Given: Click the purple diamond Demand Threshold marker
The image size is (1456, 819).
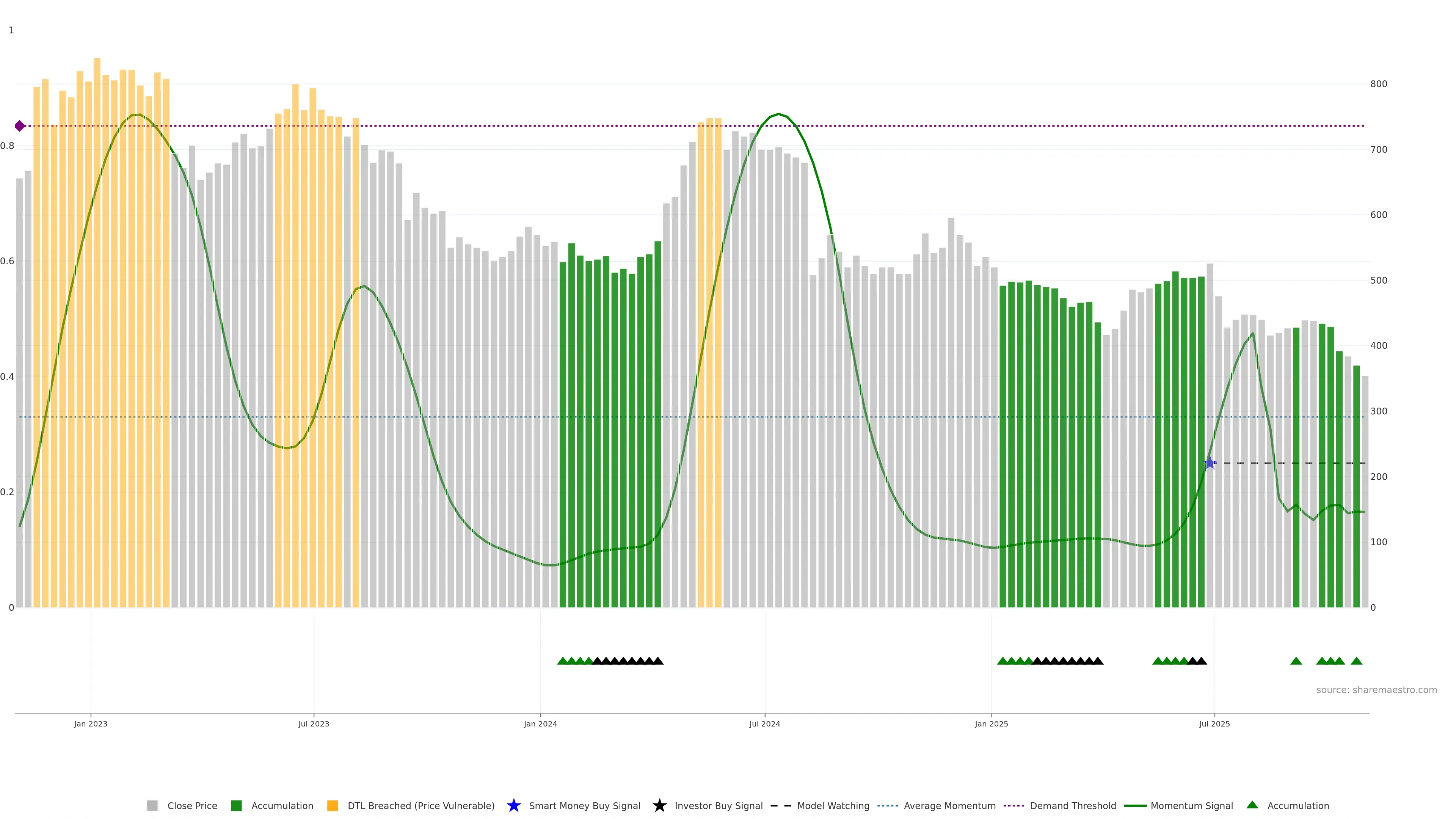Looking at the screenshot, I should click(20, 126).
